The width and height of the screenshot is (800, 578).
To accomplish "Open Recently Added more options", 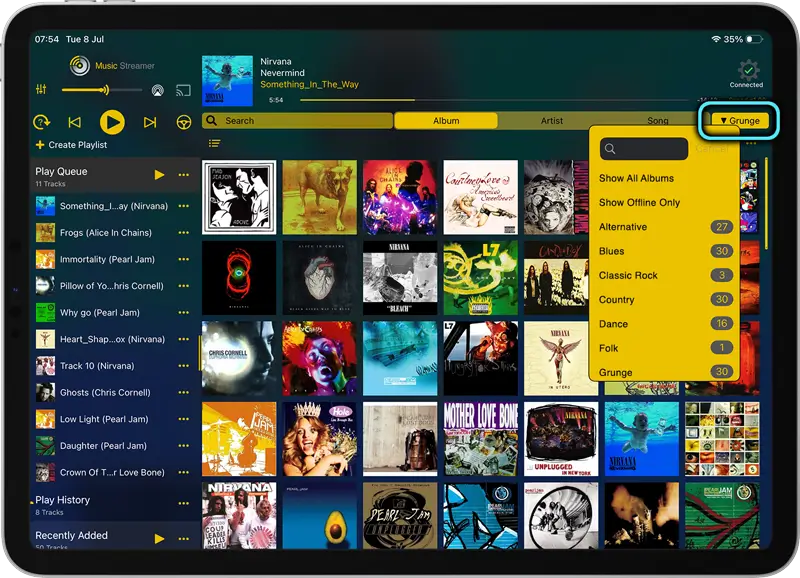I will pyautogui.click(x=184, y=539).
